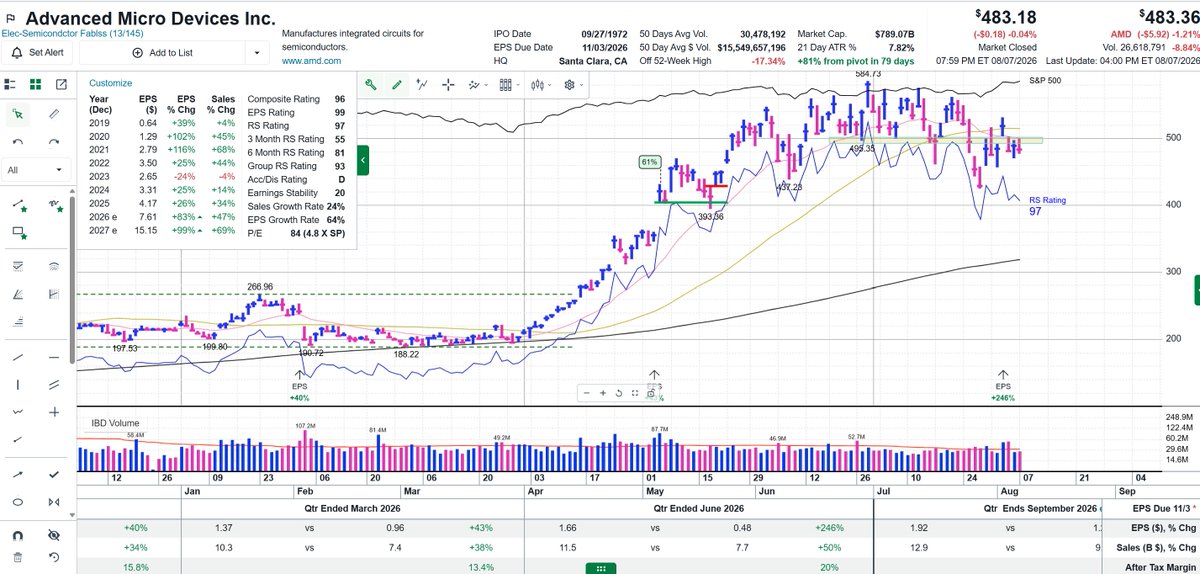Click Customize link in data panel
1200x574 pixels.
[110, 84]
